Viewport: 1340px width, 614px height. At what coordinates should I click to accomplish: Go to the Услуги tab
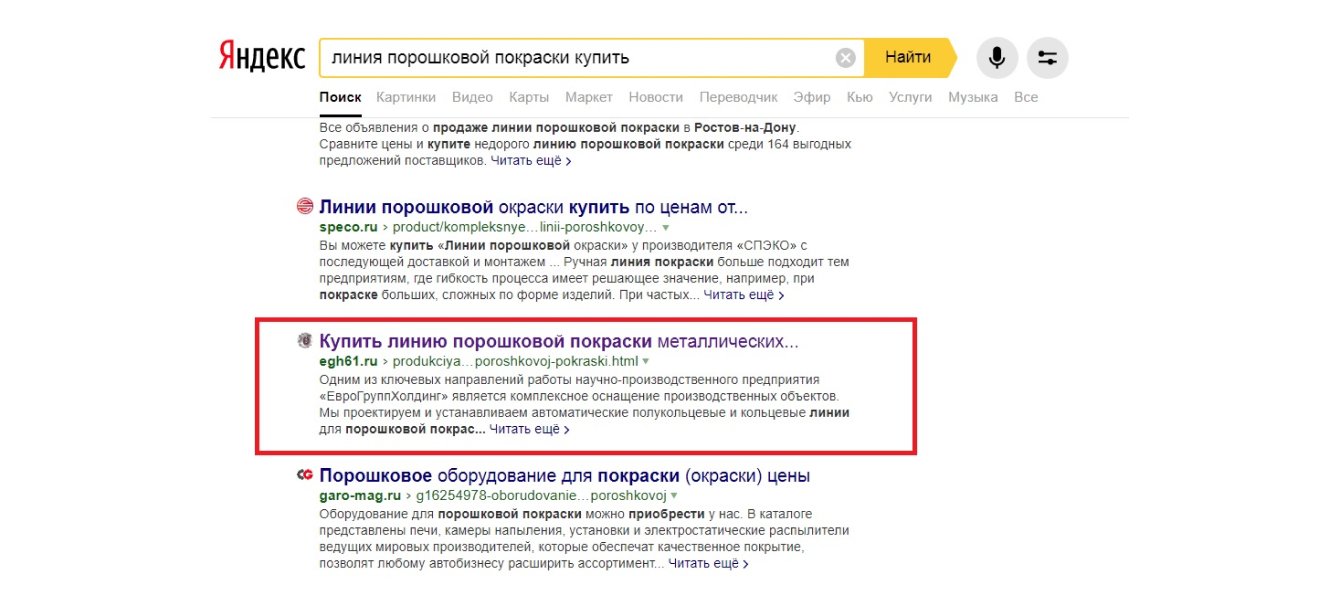pos(910,97)
